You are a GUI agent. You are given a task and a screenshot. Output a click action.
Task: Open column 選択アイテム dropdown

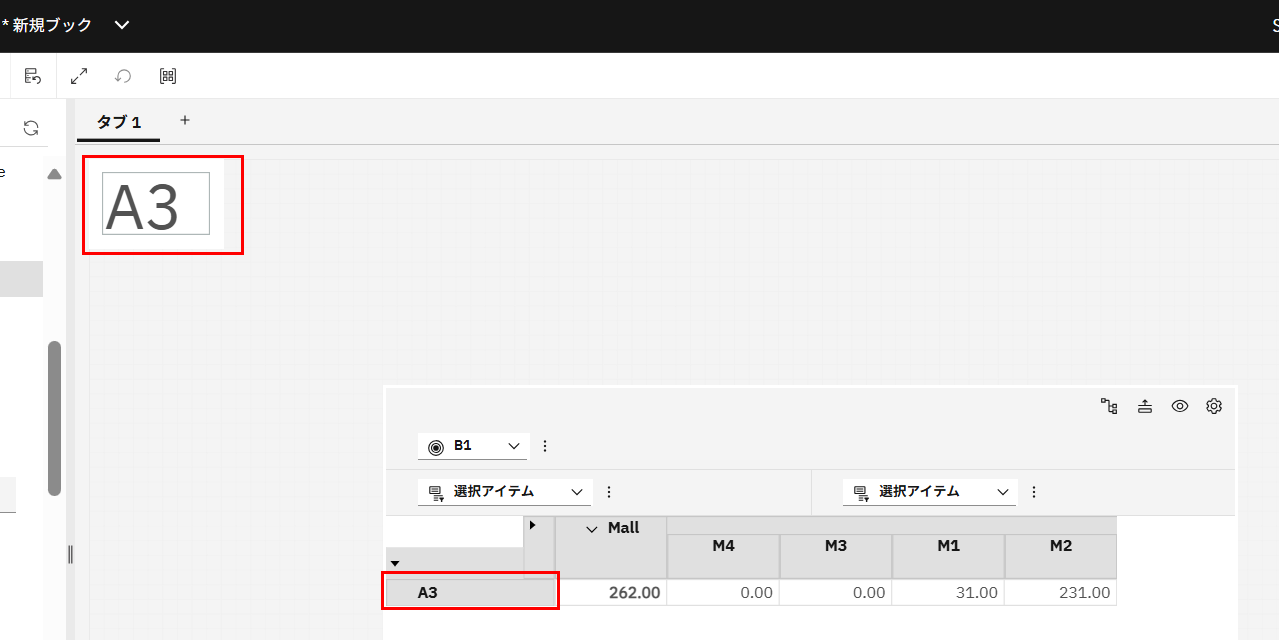[x=930, y=492]
